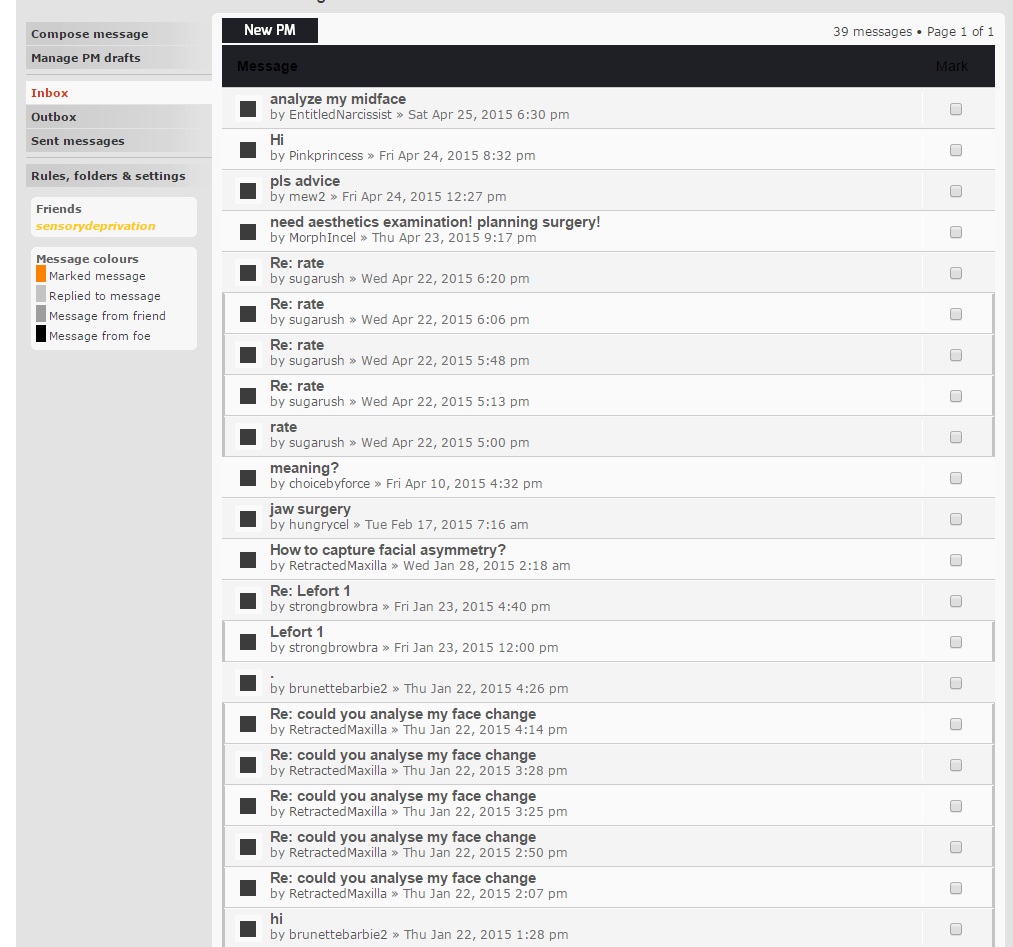Click message icon for 'rate' 5:00 pm
The image size is (1013, 947).
248,437
